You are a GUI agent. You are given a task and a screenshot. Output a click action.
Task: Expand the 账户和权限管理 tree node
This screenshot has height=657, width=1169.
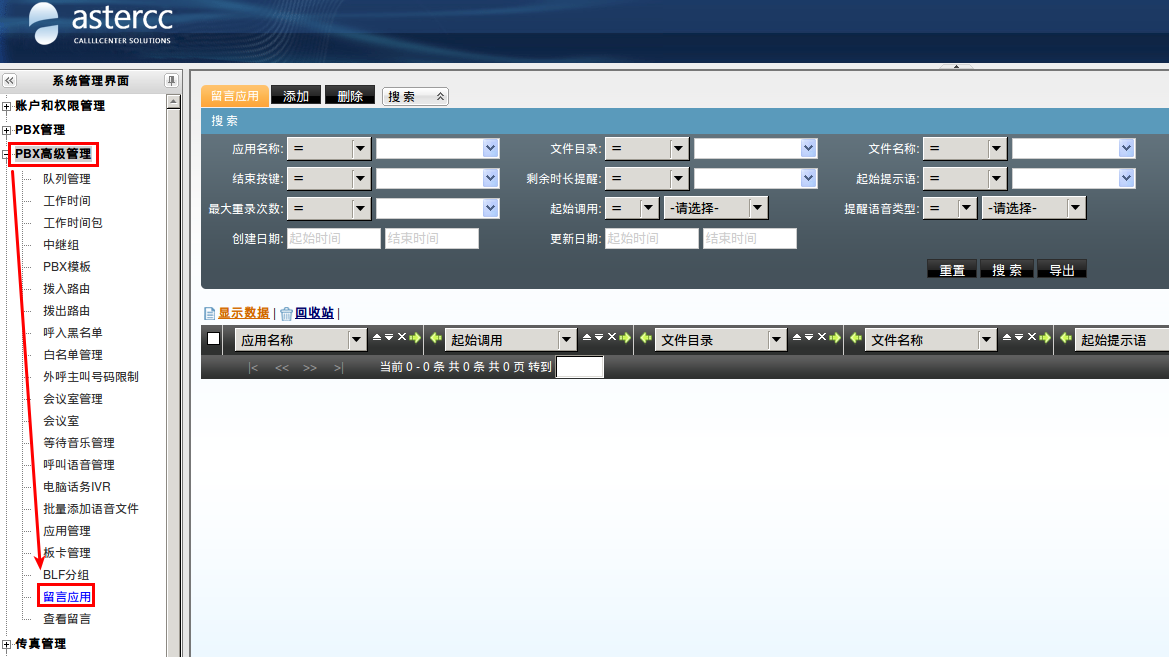coord(7,106)
